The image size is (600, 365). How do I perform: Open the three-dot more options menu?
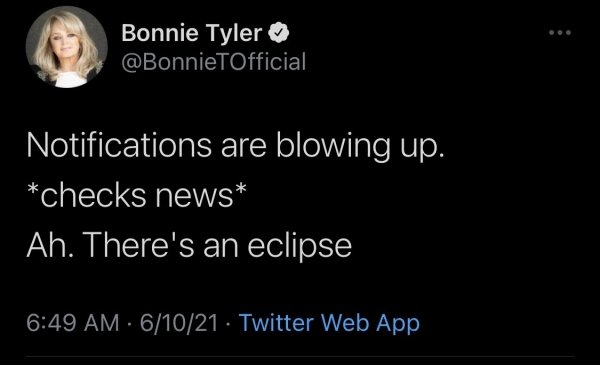click(560, 33)
